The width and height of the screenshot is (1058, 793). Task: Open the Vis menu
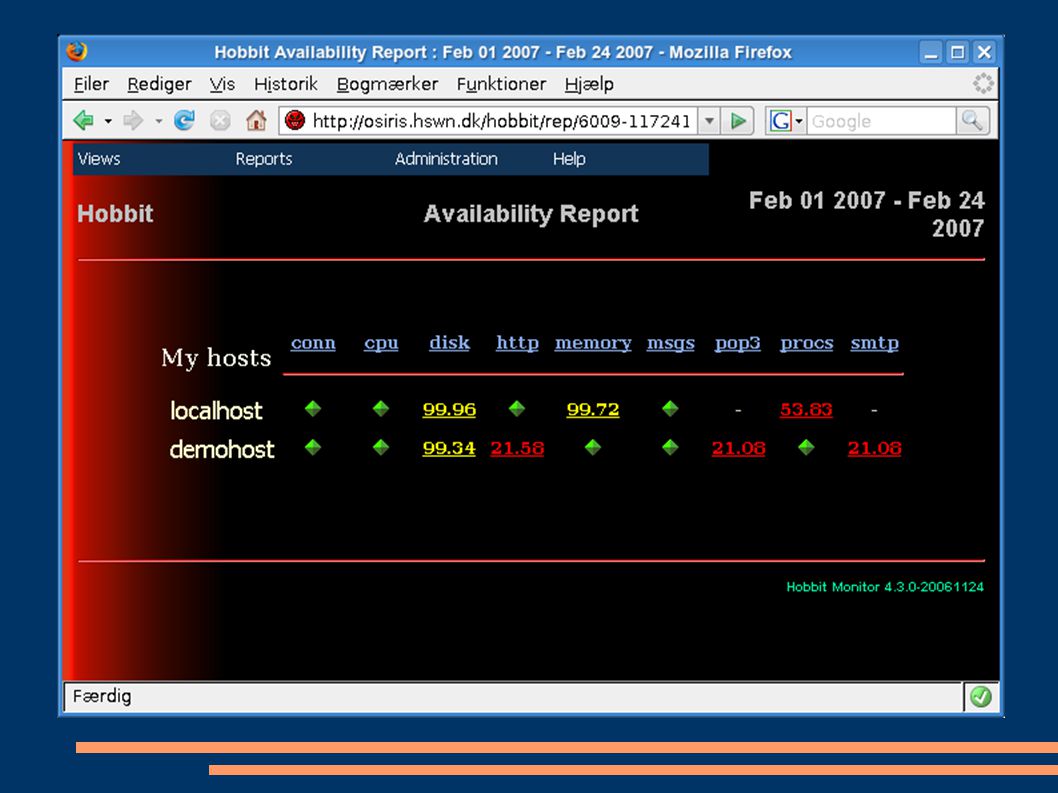click(222, 84)
